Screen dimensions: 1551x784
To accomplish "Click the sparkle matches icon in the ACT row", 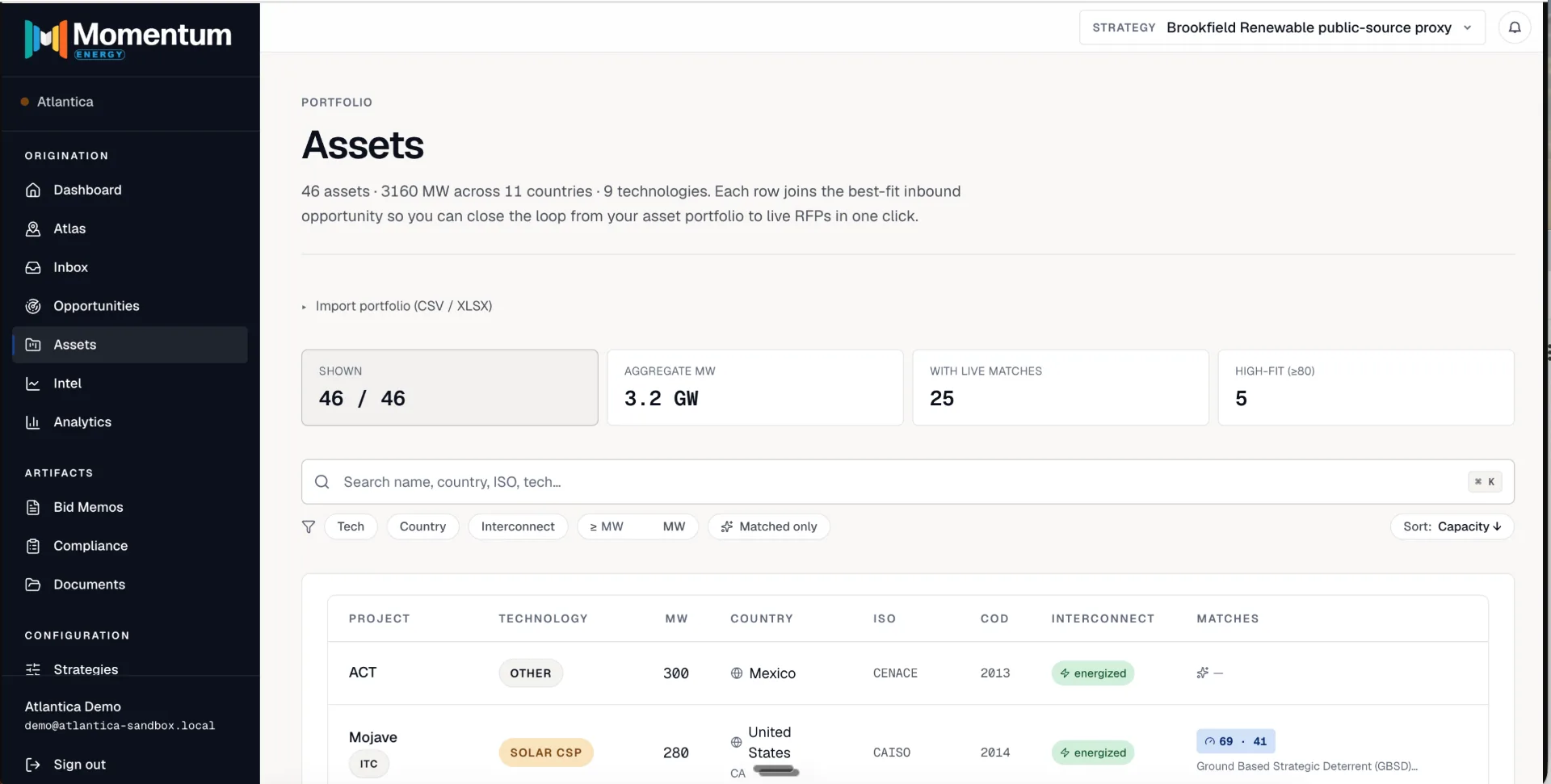I will pos(1203,673).
